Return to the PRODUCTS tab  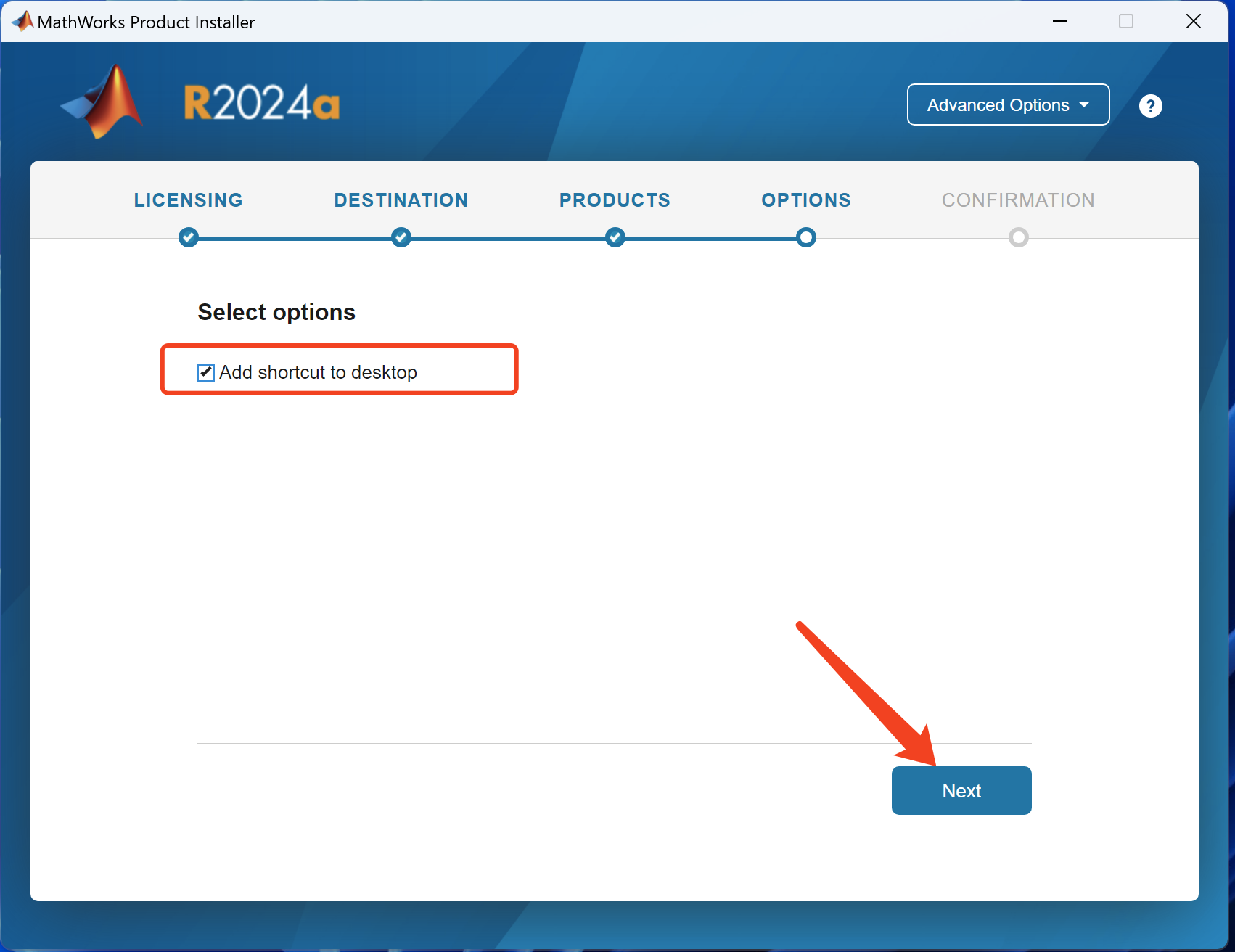[x=615, y=200]
